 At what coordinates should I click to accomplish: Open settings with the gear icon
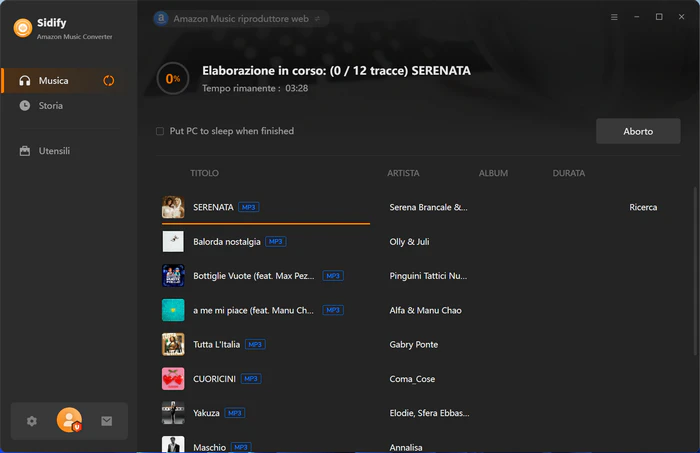32,421
